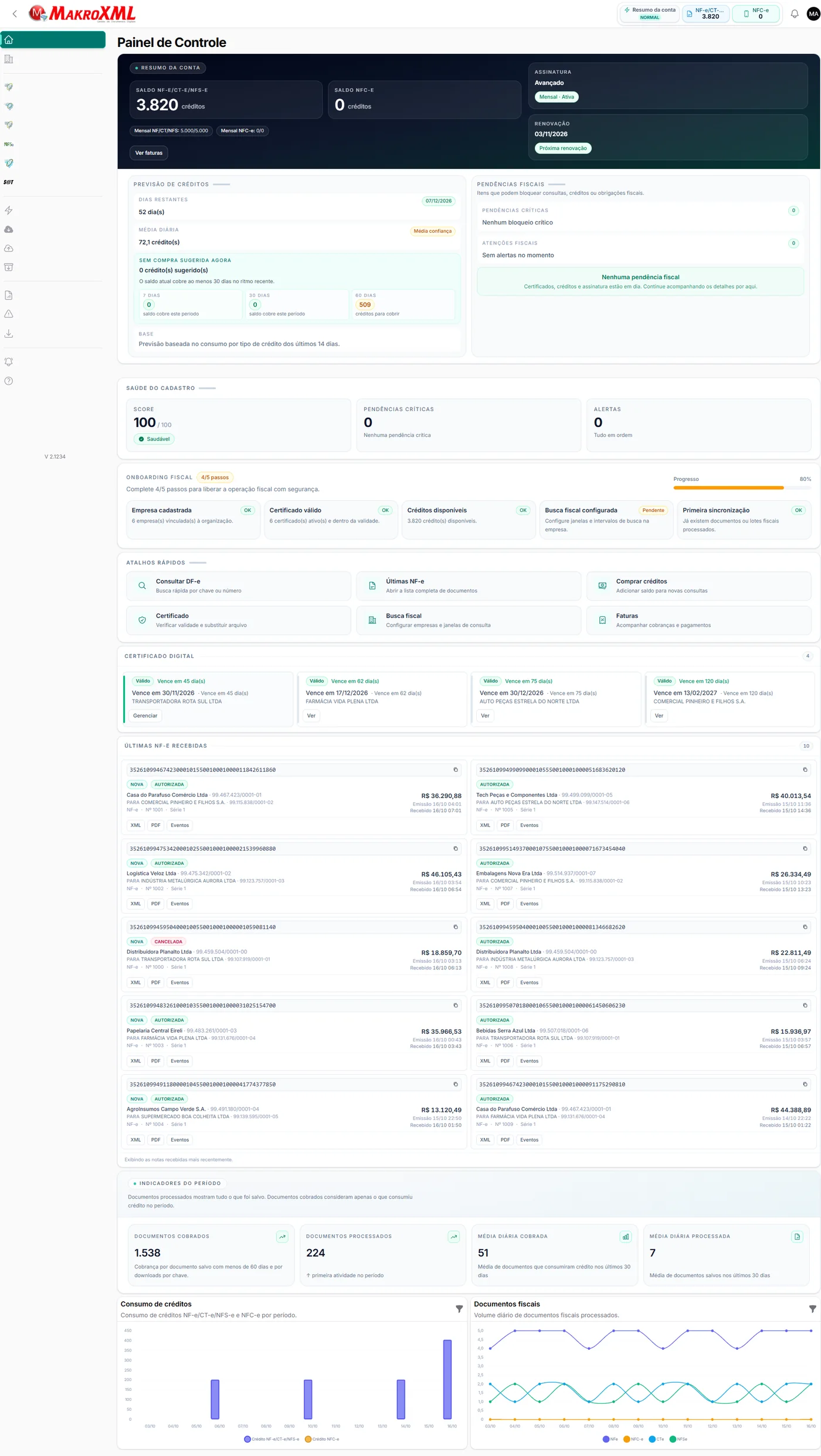Download XML for Embalagens Nova Era note
821x1456 pixels.
point(485,904)
